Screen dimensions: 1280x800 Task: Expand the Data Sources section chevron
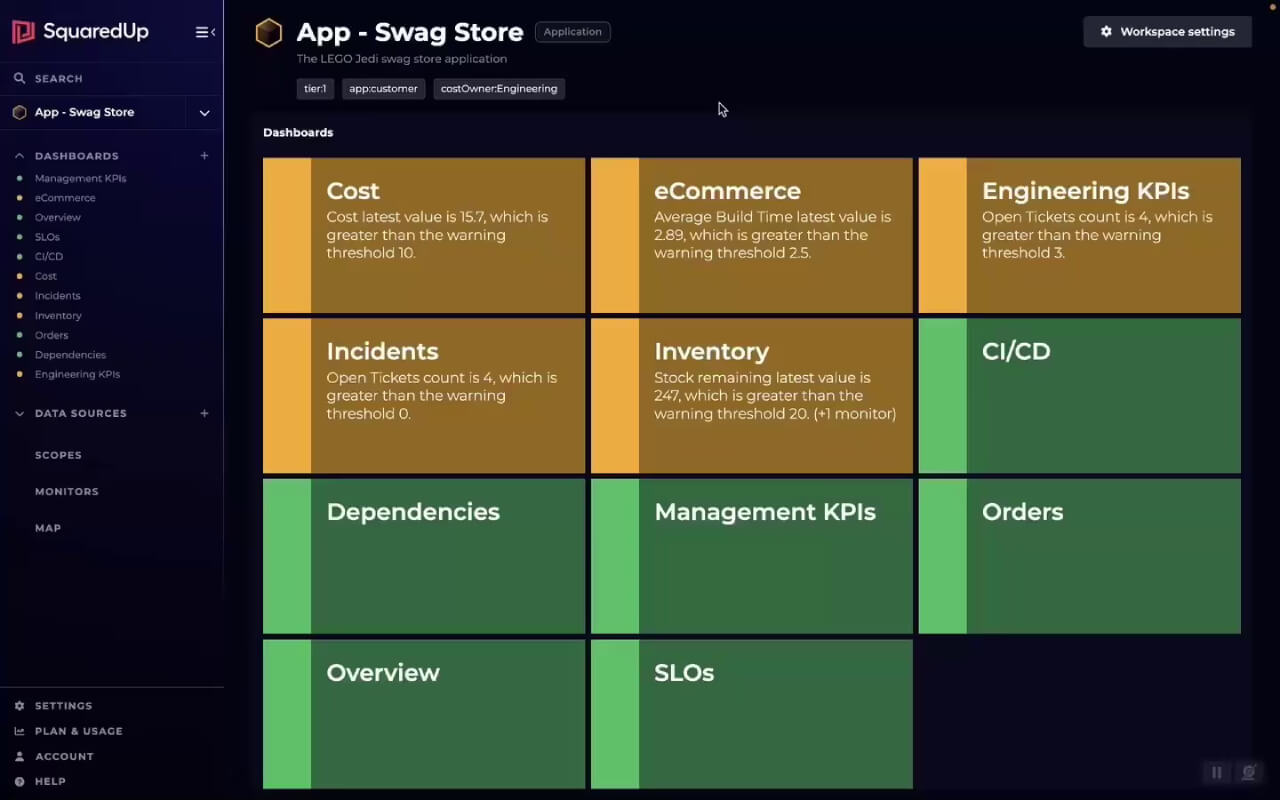coord(19,413)
